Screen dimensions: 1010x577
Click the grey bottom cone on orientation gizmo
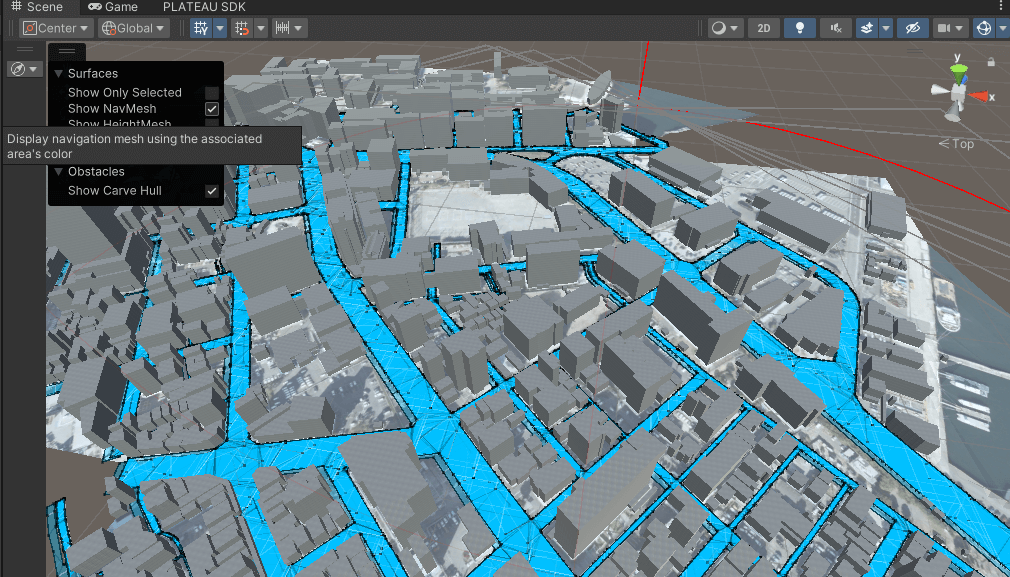tap(953, 114)
